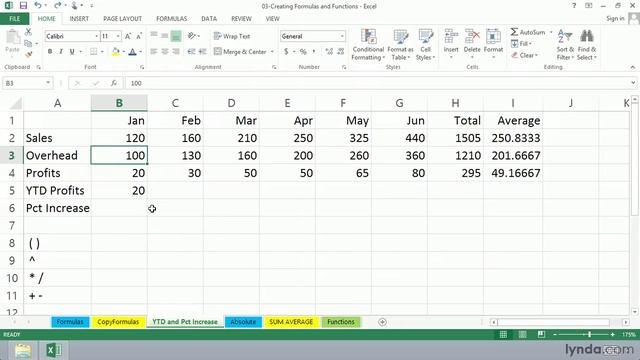Open the Borders button
Screen dimensions: 640x360
pos(93,51)
